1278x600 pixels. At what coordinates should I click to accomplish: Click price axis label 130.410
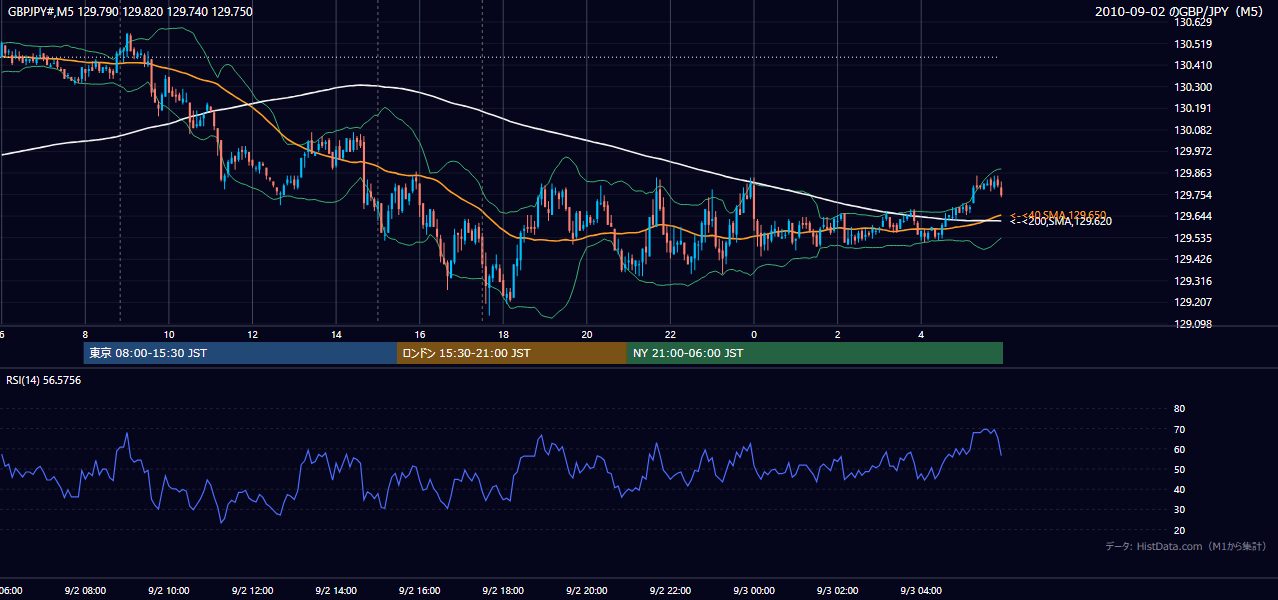[x=1192, y=65]
